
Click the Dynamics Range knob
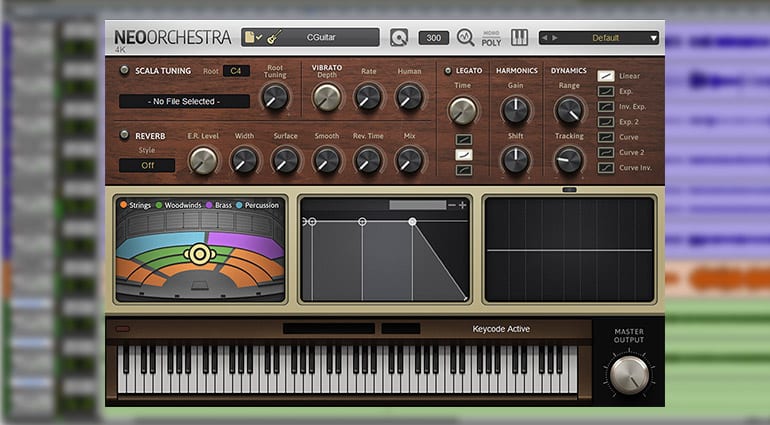click(569, 110)
